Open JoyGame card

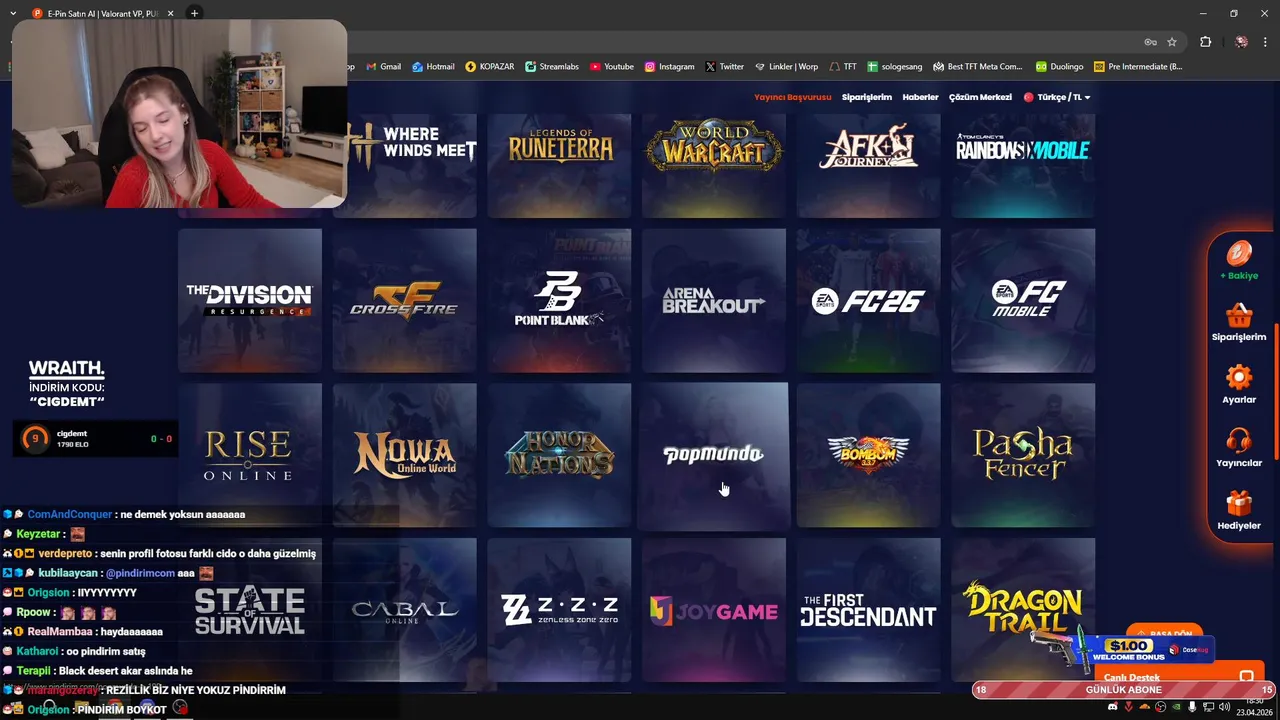coord(714,610)
